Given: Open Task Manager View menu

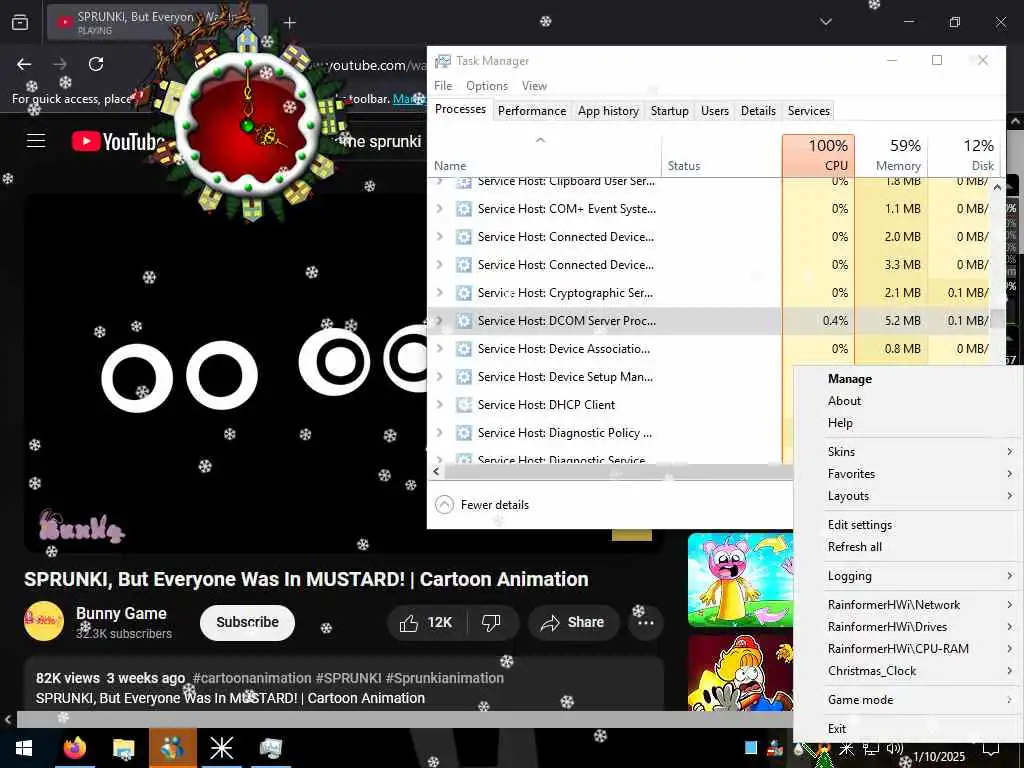Looking at the screenshot, I should coord(534,86).
